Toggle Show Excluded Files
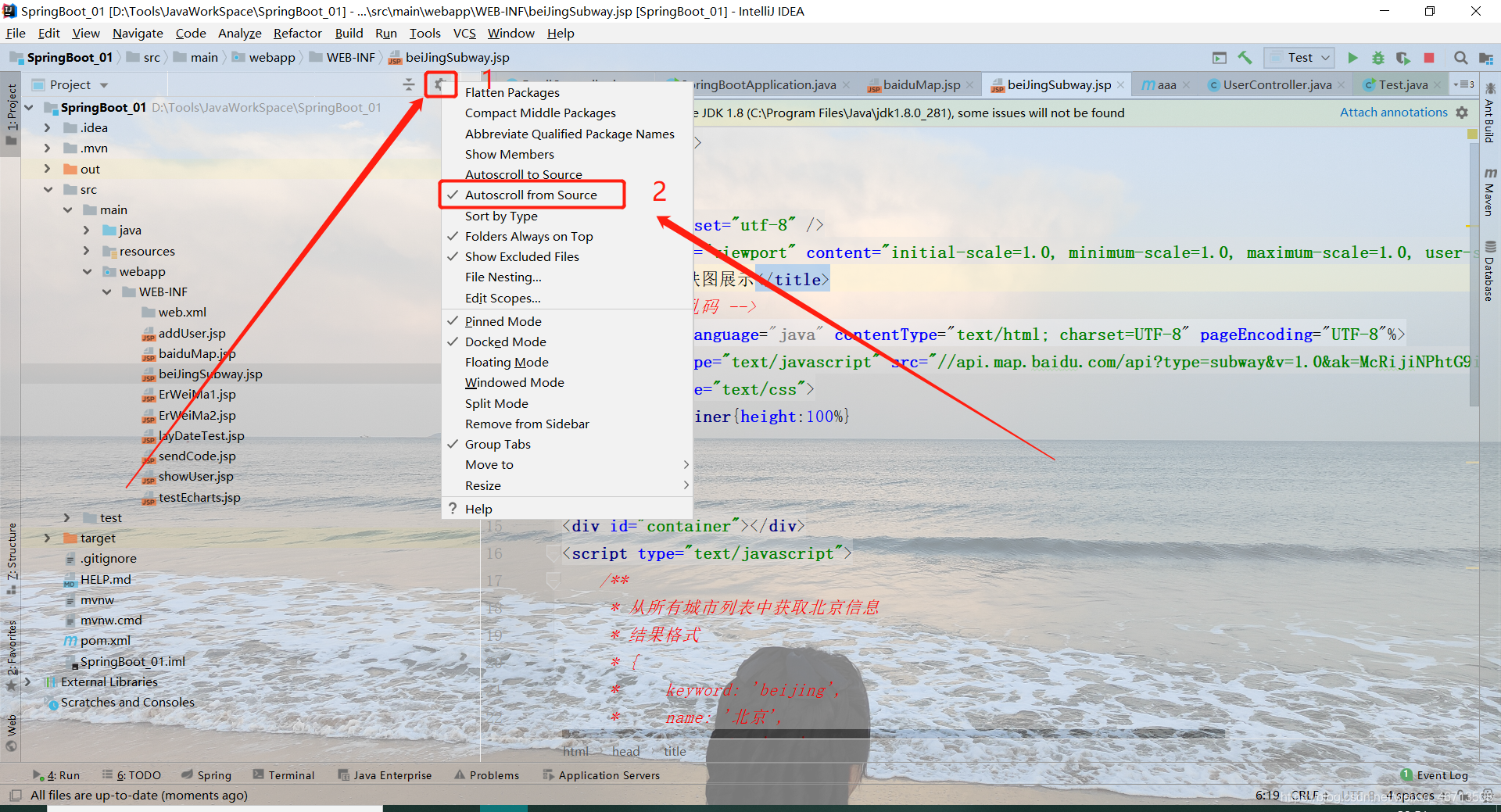Viewport: 1501px width, 812px height. [x=567, y=256]
